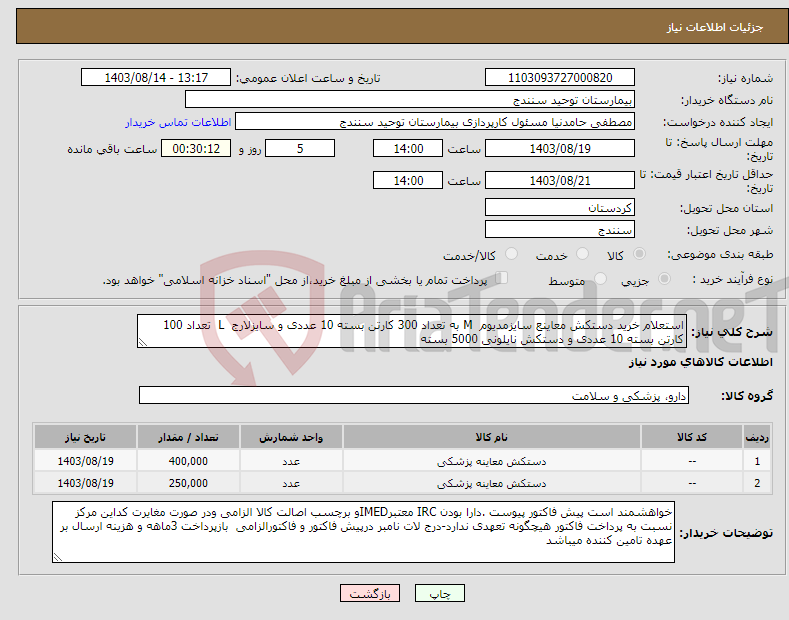Click the response deadline date 1403/08/19 field
This screenshot has width=789, height=620.
[x=560, y=148]
